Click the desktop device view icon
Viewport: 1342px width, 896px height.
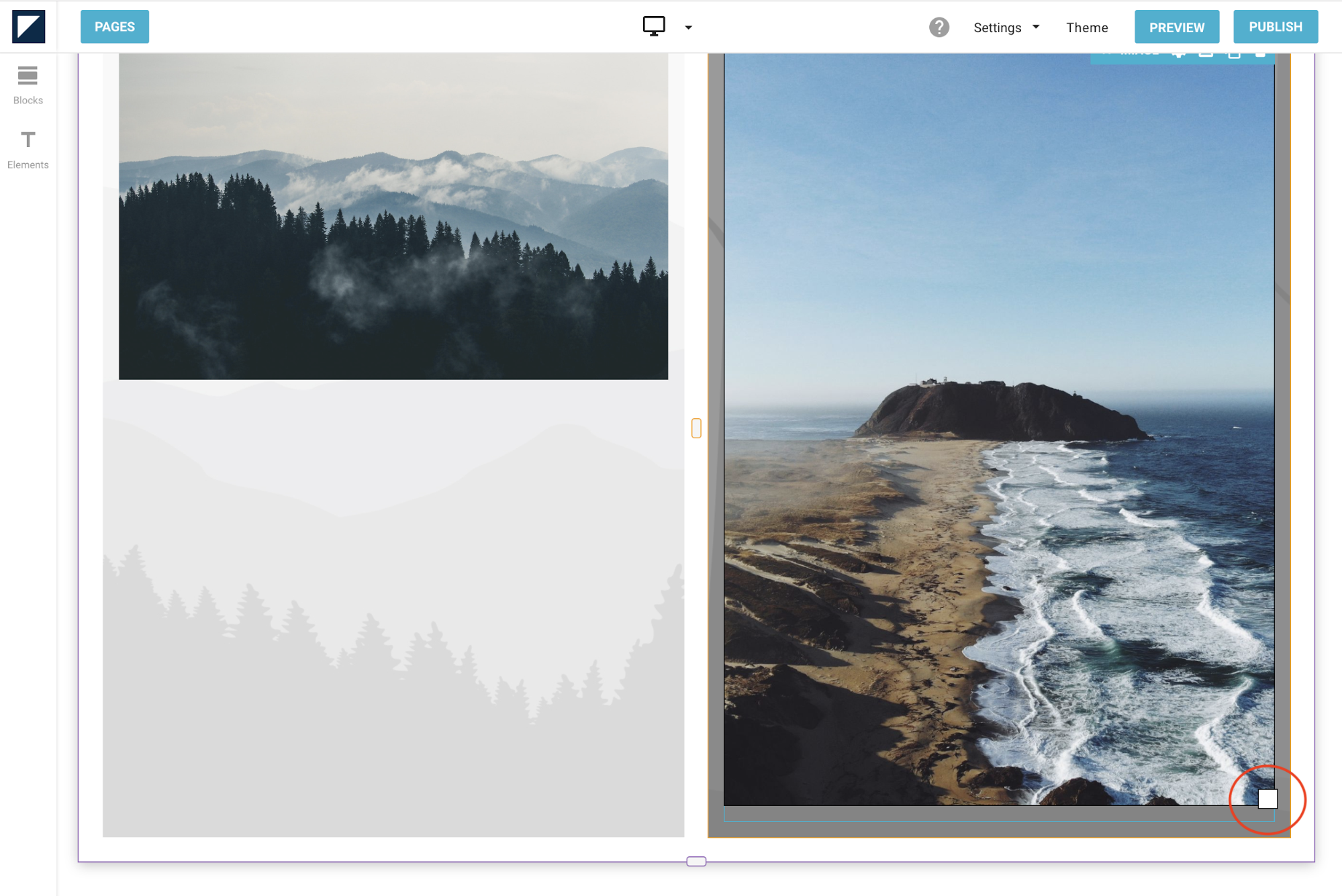(653, 26)
